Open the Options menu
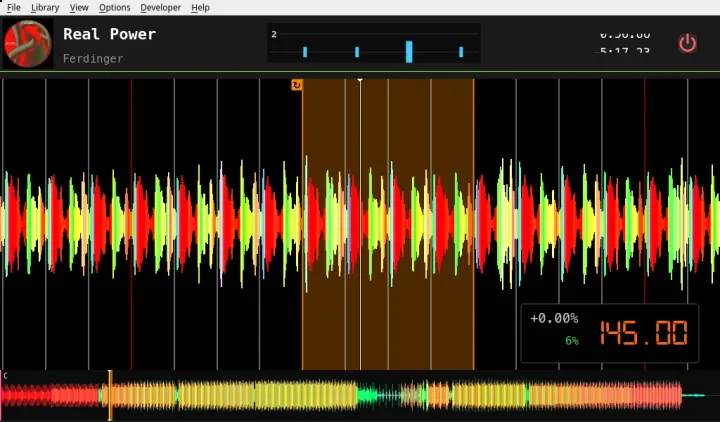Screen dimensions: 720x422 pos(114,7)
